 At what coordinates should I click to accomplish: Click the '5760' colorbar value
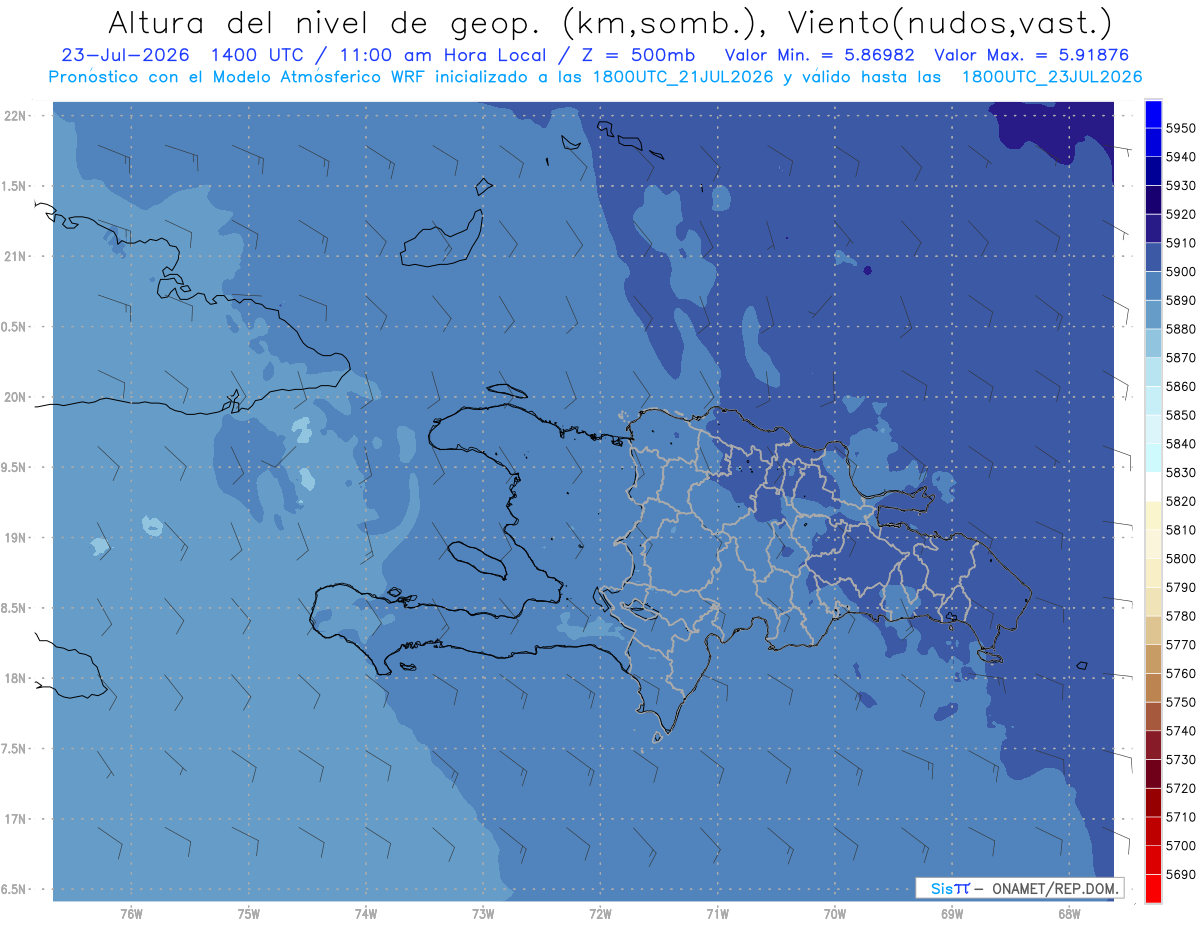point(1180,673)
